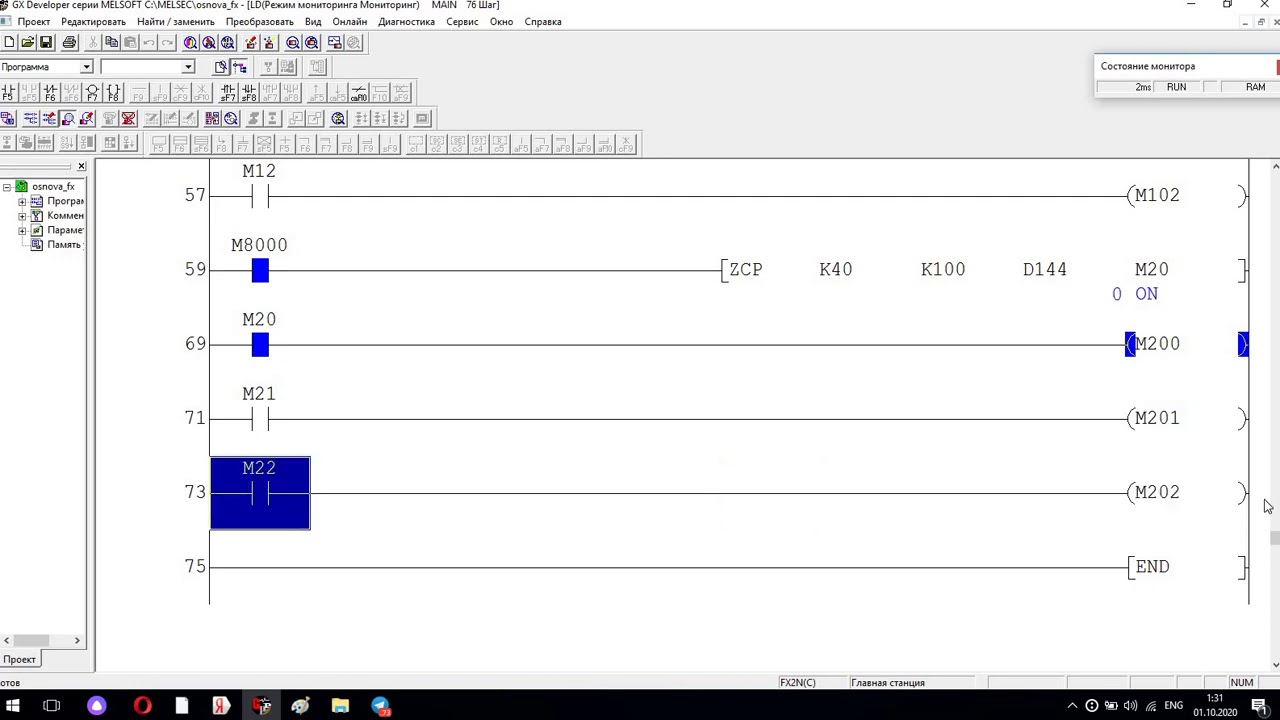Open the empty combo box dropdown arrow

point(187,67)
